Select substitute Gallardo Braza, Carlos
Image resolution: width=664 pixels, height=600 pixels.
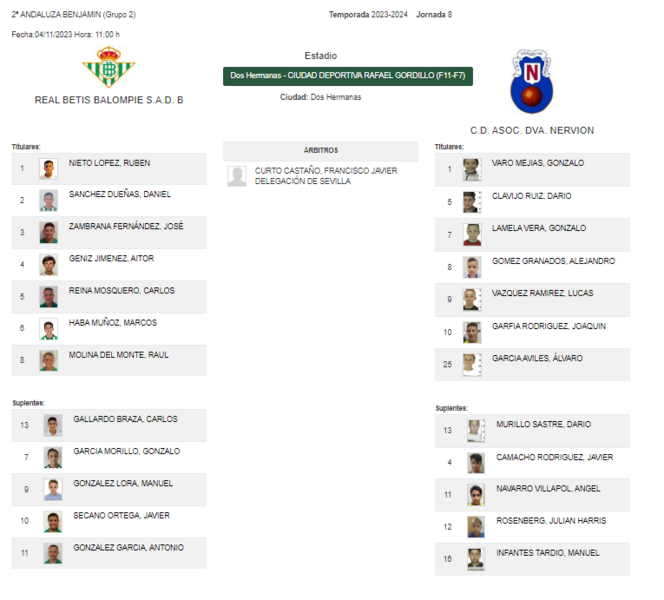click(125, 419)
